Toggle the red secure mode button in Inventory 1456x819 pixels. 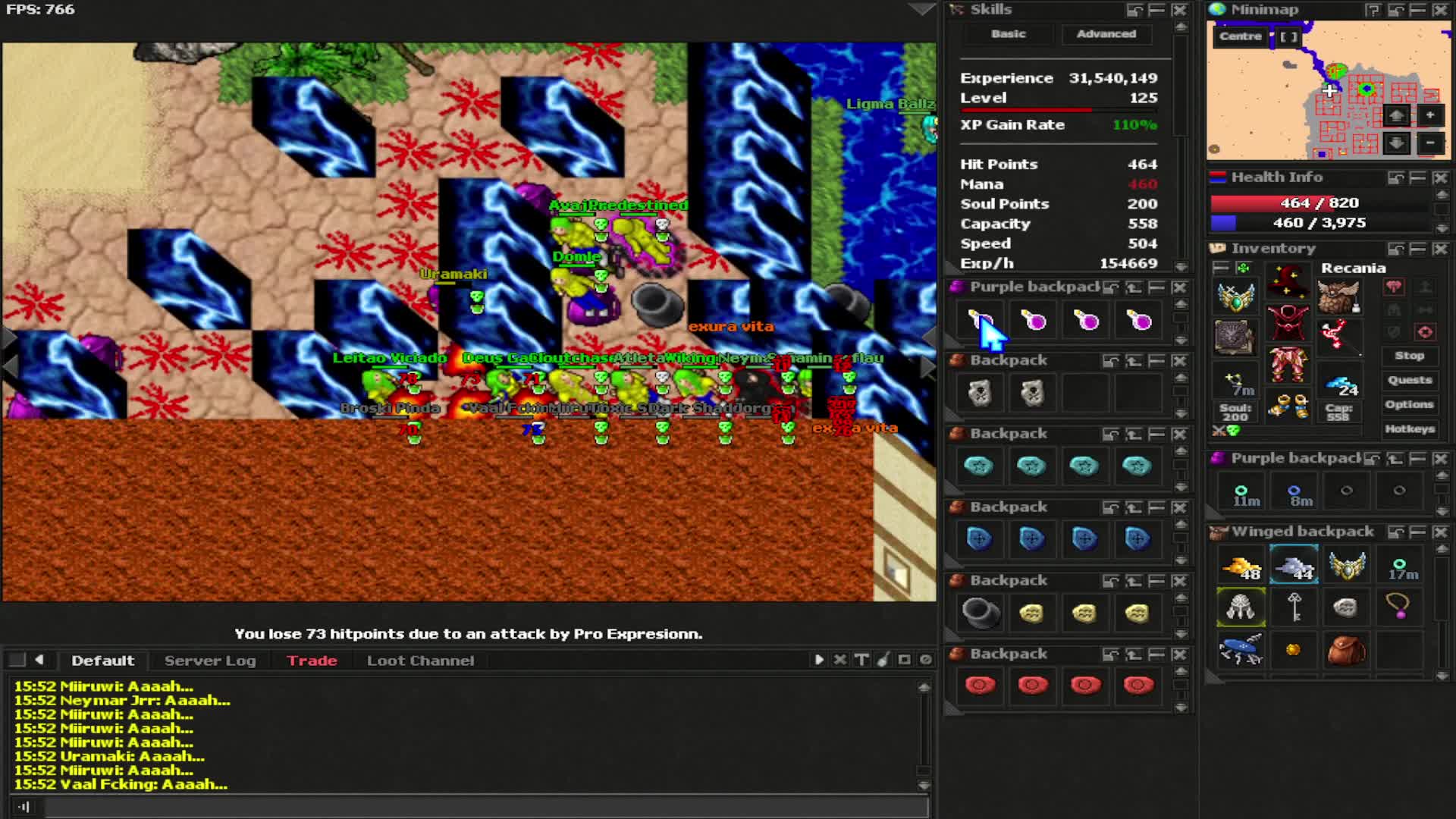1425,332
